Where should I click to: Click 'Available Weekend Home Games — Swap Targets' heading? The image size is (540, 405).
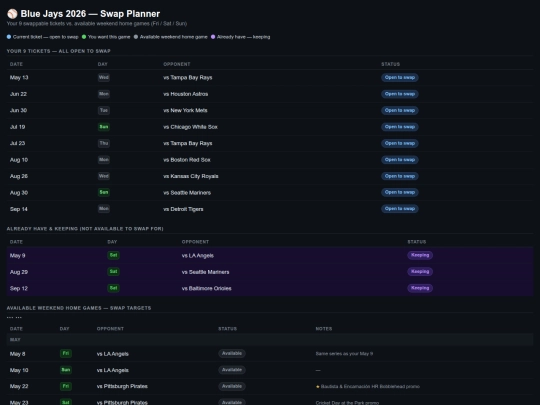click(79, 308)
